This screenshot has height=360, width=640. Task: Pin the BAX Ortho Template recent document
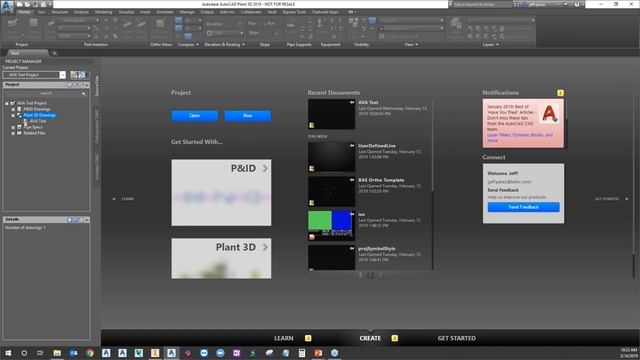(x=352, y=180)
